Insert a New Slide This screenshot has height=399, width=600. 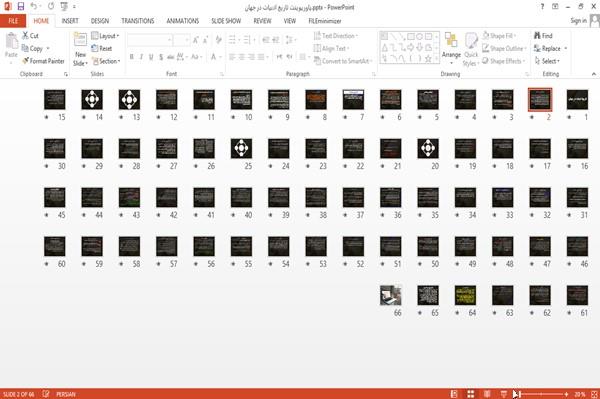[x=80, y=49]
